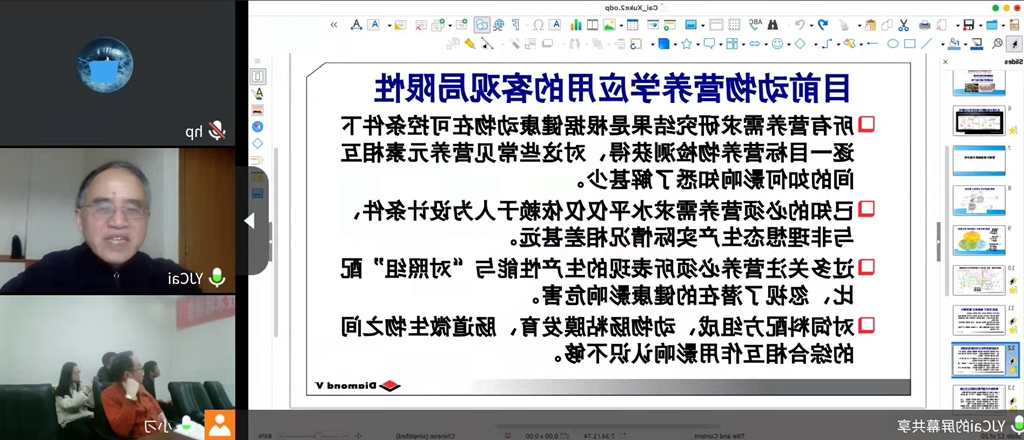Click the blue Redo arrow
The image size is (1024, 440).
click(x=823, y=25)
